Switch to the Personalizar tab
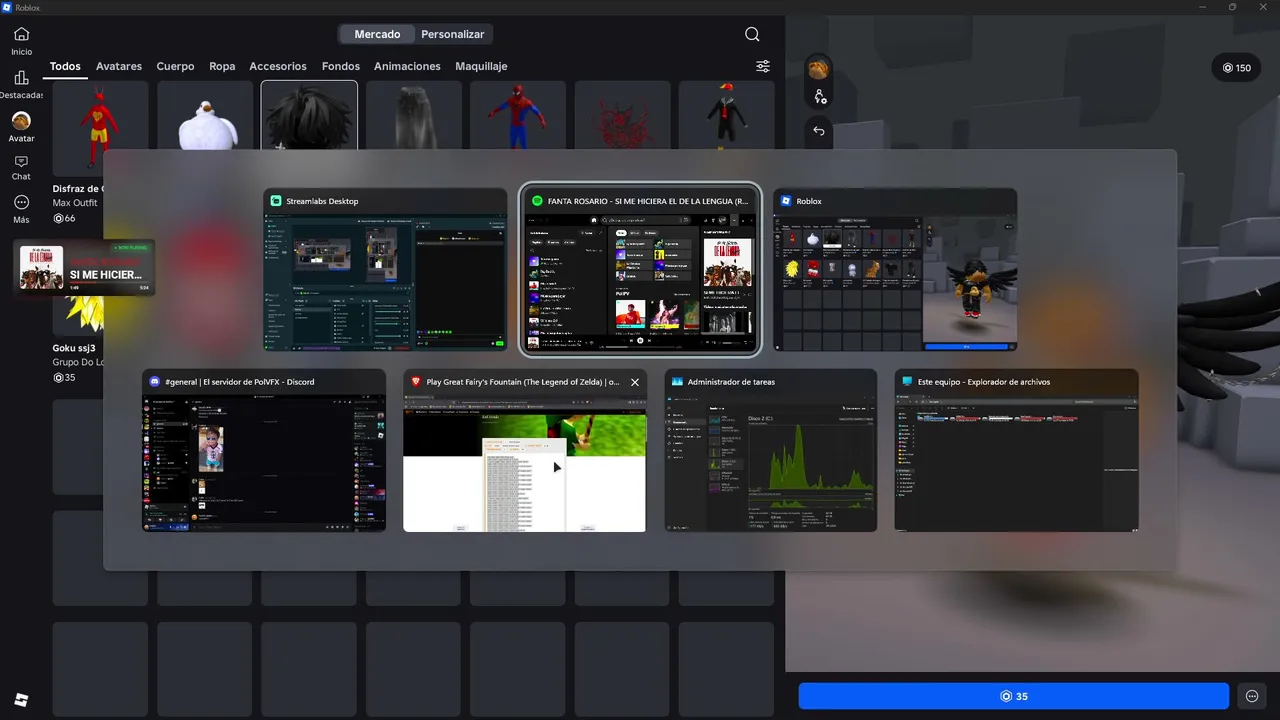This screenshot has width=1280, height=720. pos(452,34)
